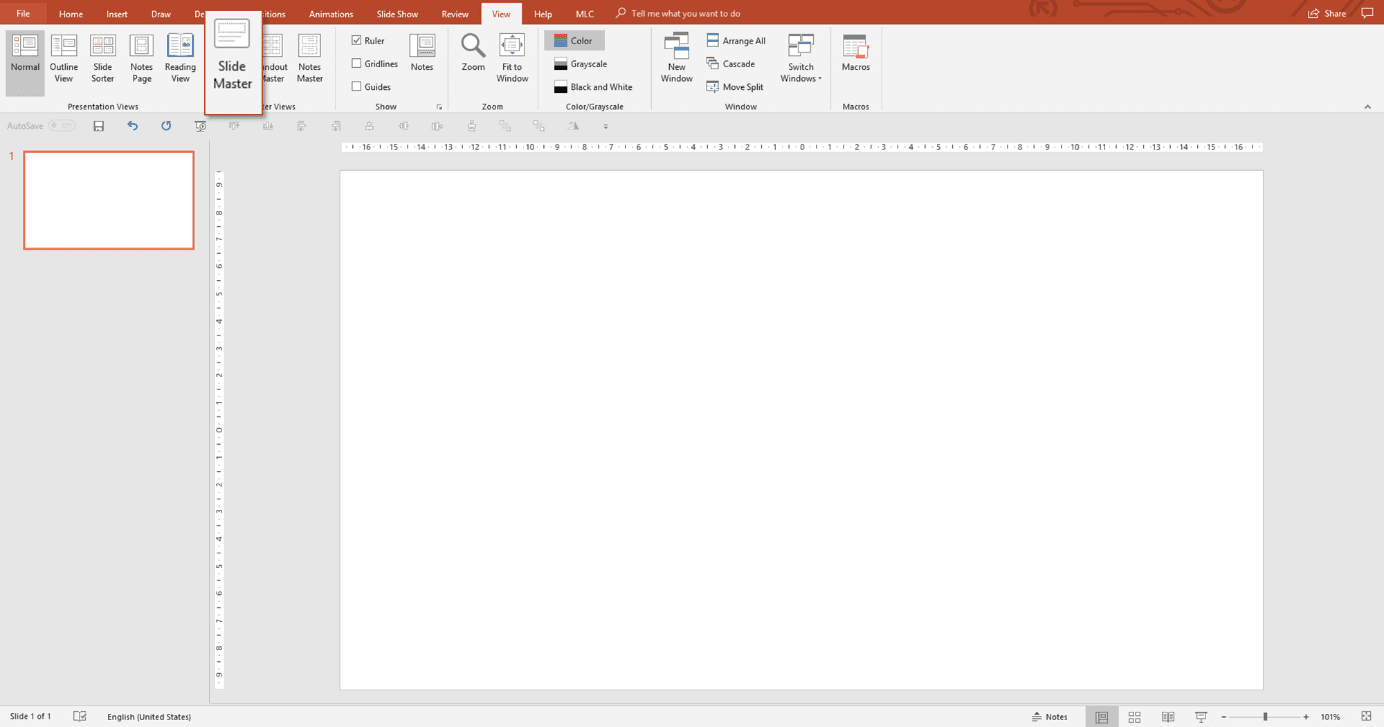Open the Switch Windows dropdown

pyautogui.click(x=800, y=58)
